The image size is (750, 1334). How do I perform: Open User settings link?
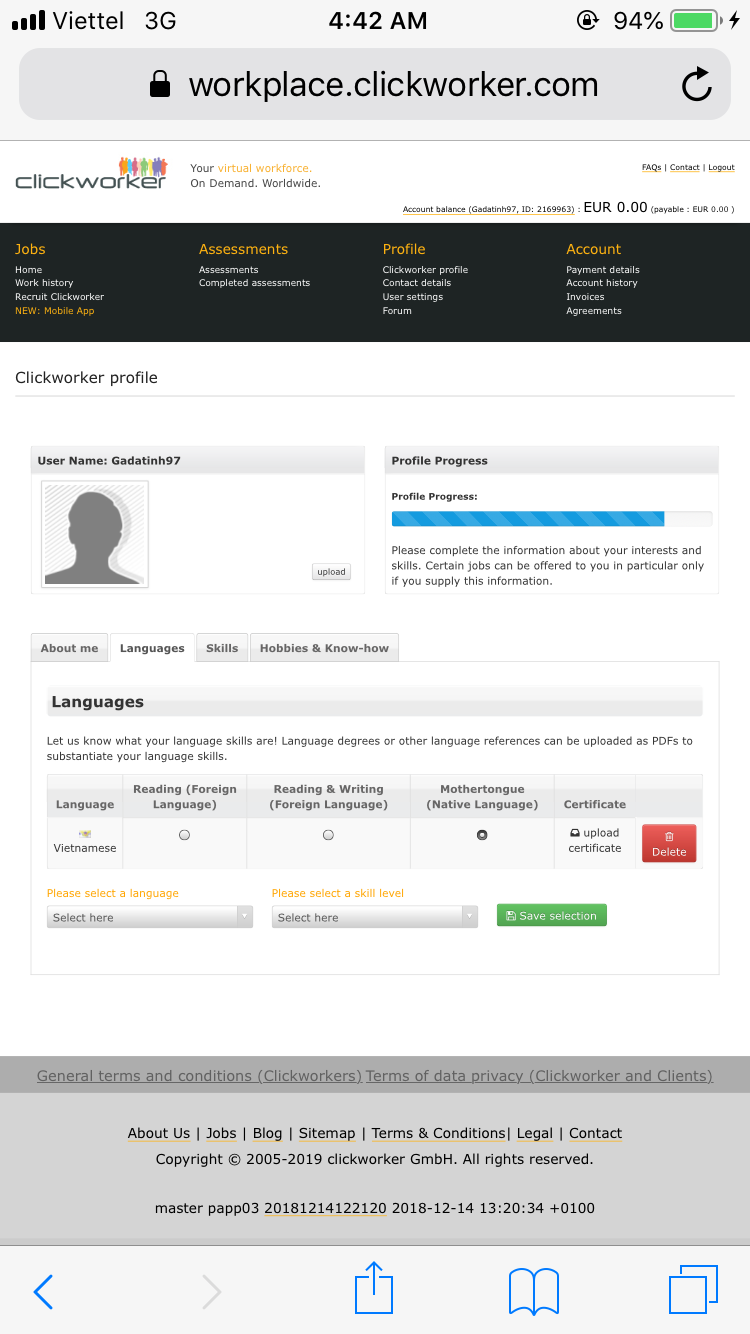click(x=413, y=297)
